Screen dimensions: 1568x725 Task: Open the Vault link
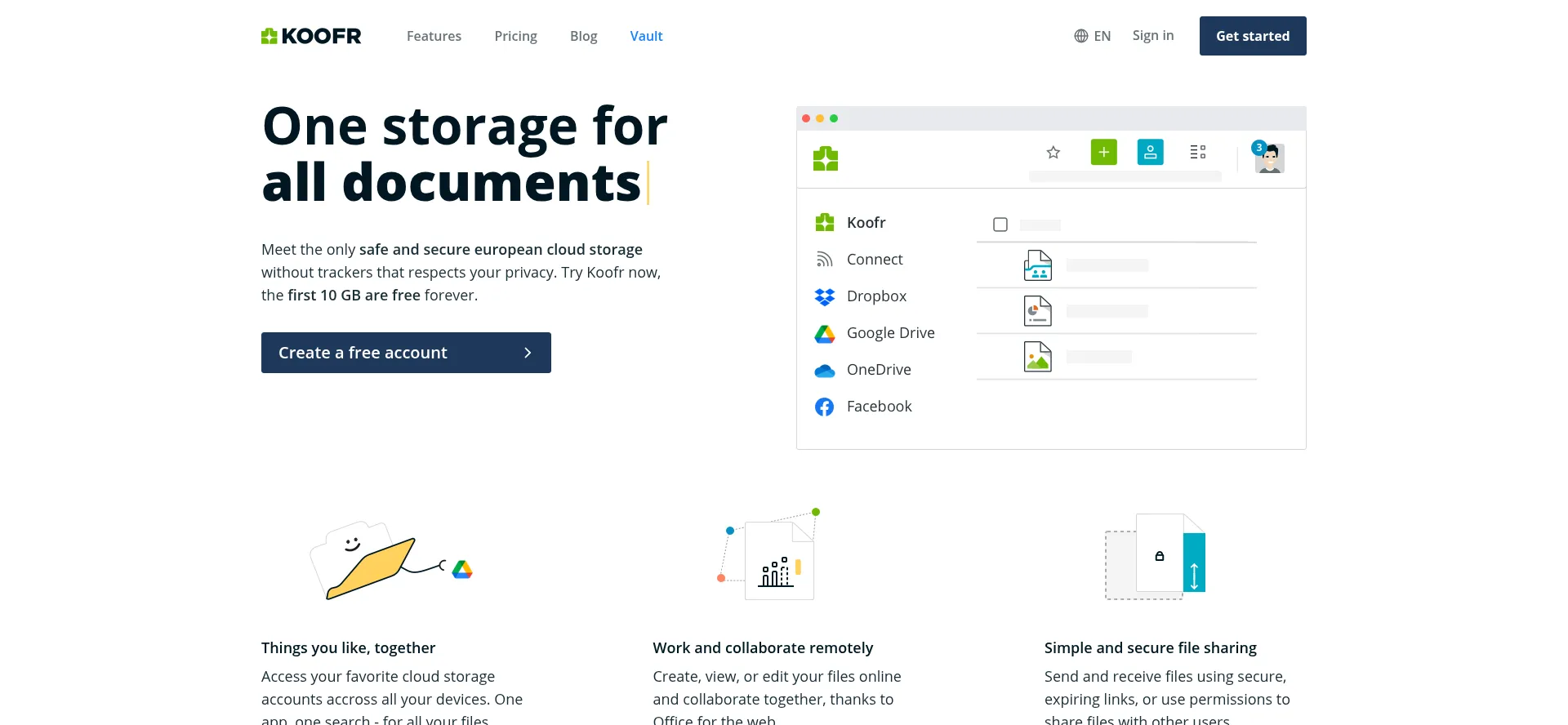(646, 36)
